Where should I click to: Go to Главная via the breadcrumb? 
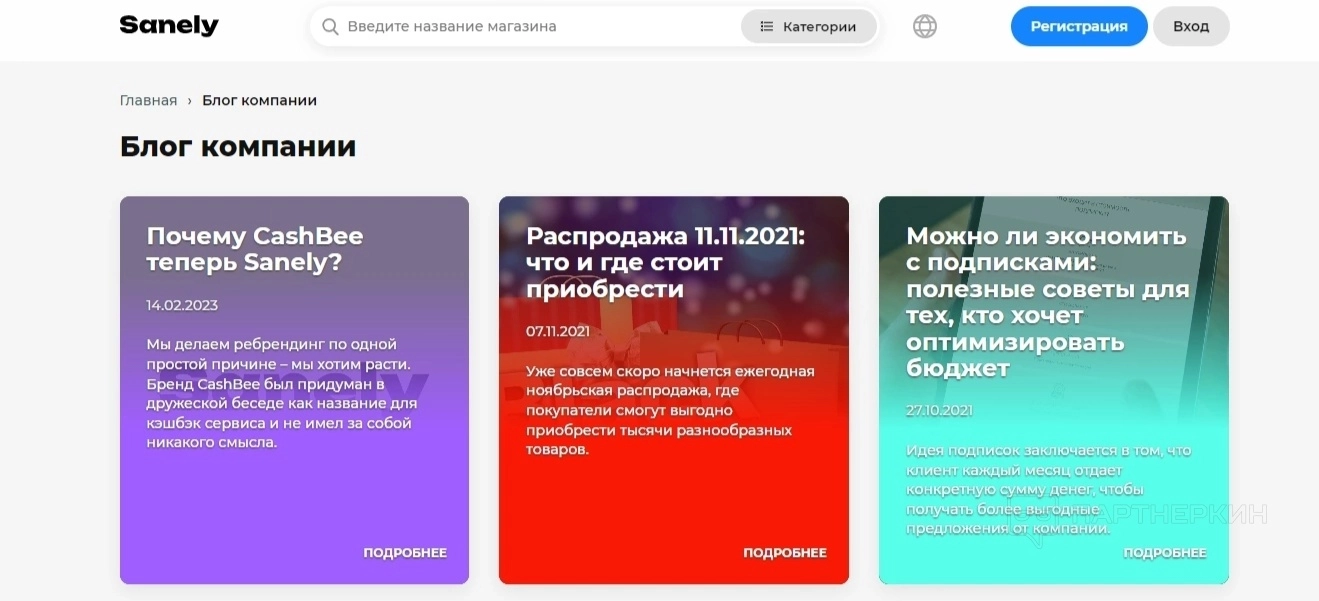tap(148, 101)
